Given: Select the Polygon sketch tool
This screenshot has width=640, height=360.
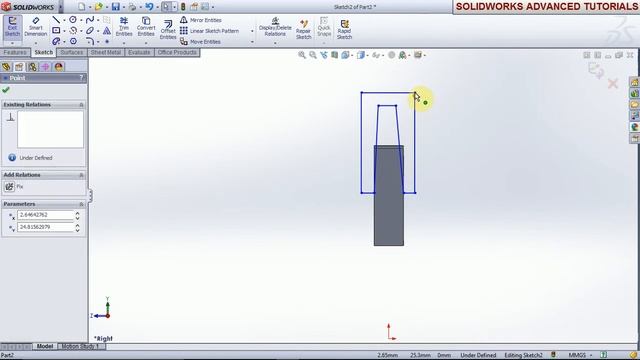Looking at the screenshot, I should tap(73, 41).
